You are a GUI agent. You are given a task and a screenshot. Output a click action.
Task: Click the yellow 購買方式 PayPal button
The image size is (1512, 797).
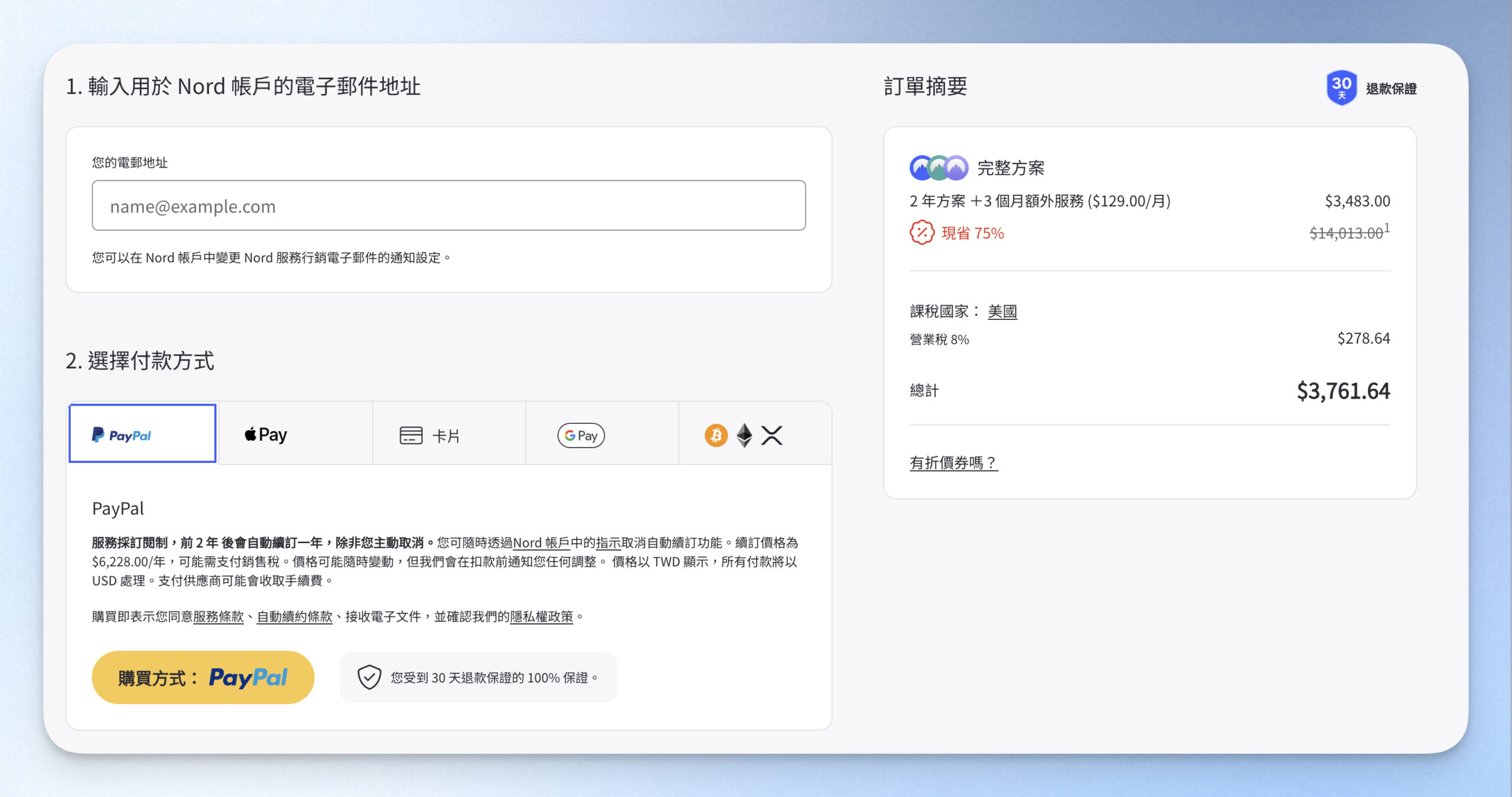pyautogui.click(x=203, y=677)
